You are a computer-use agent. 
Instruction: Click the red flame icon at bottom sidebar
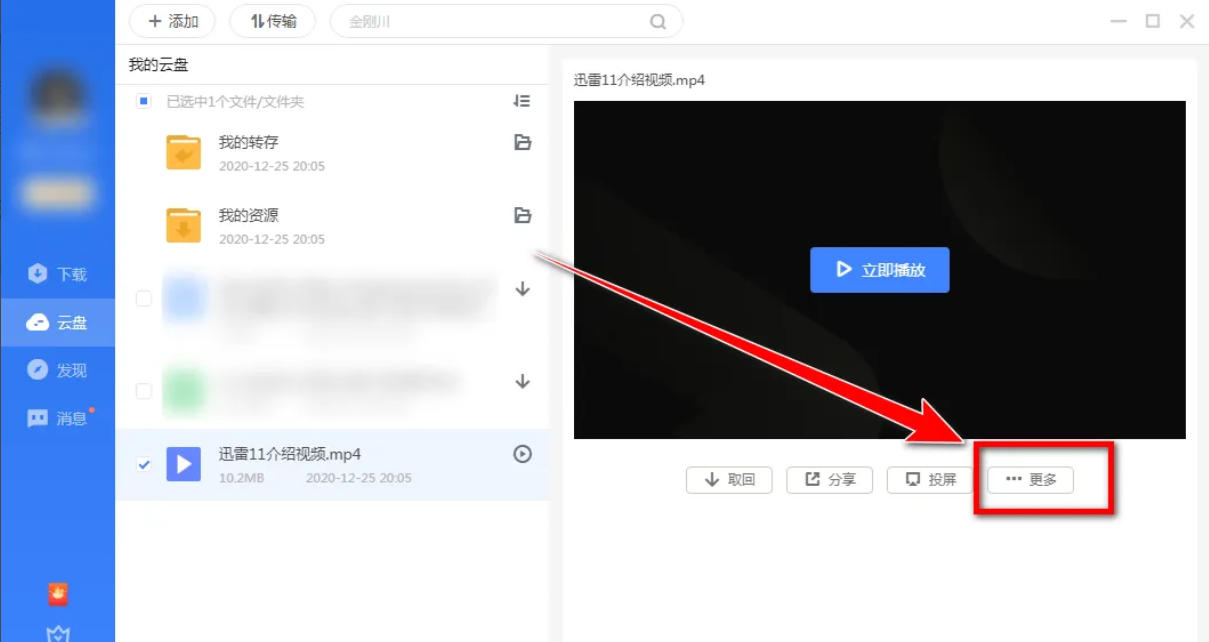pos(58,594)
